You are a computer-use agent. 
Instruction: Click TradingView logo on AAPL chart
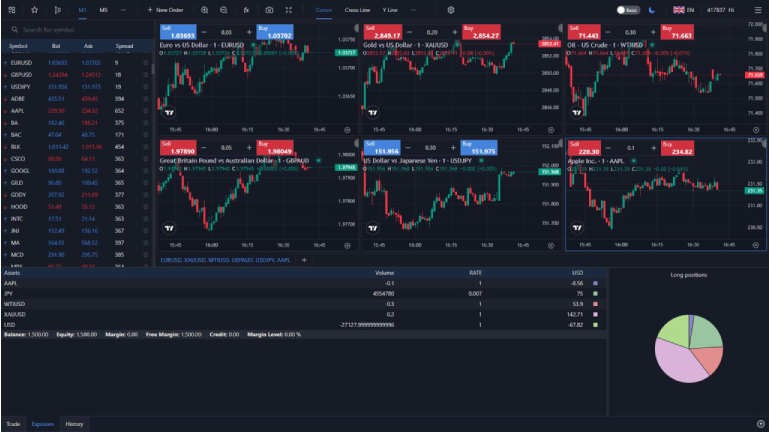577,228
